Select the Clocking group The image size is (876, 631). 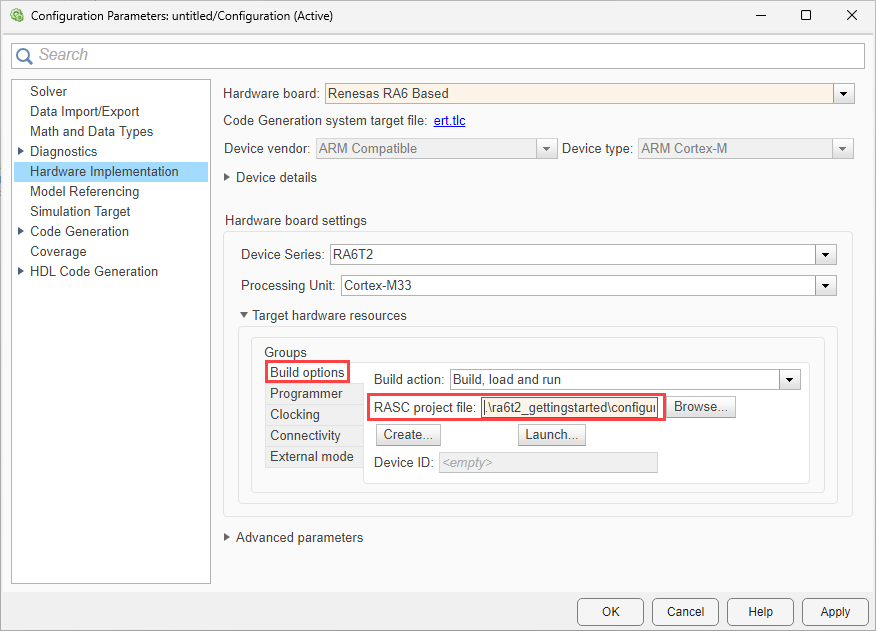[295, 415]
